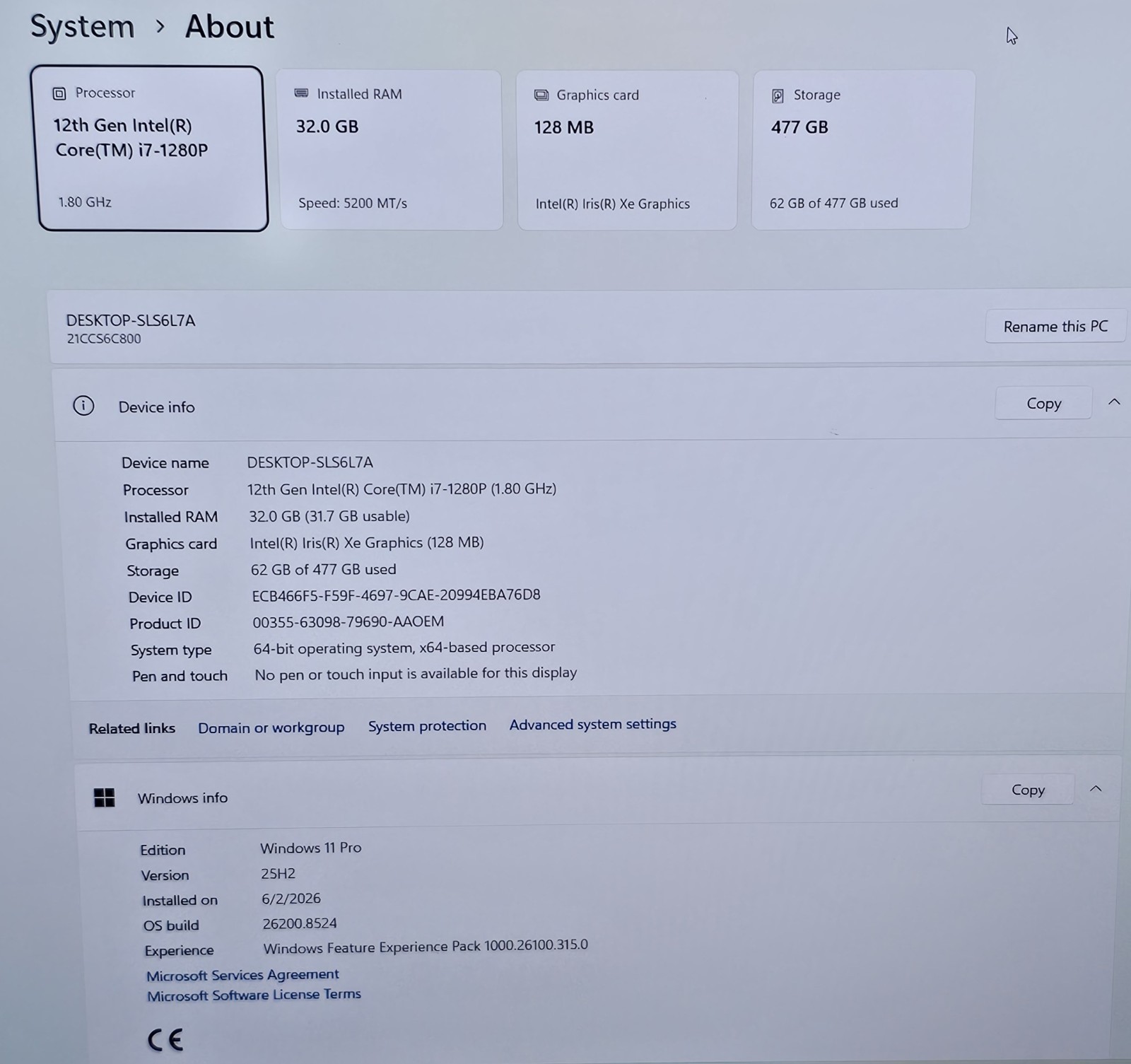Collapse the Device info section chevron

[1114, 402]
